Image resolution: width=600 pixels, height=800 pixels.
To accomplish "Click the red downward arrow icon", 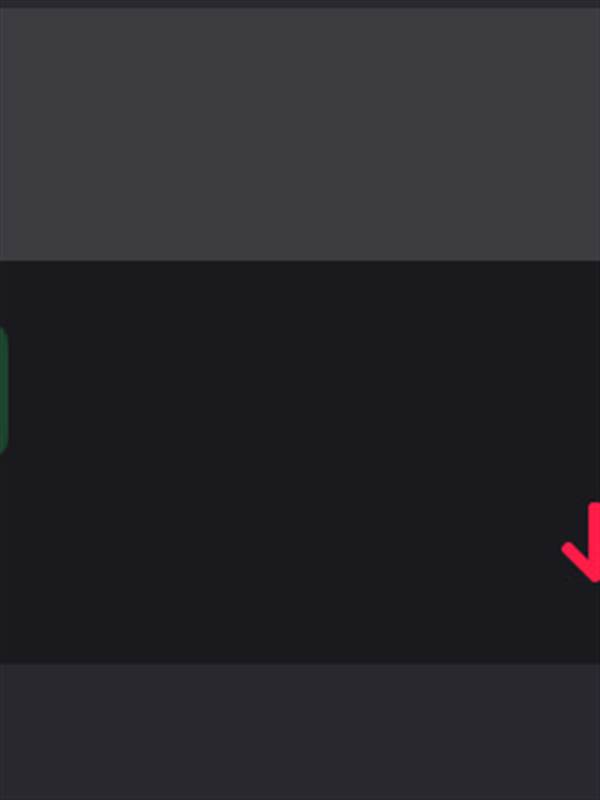I will pyautogui.click(x=583, y=542).
